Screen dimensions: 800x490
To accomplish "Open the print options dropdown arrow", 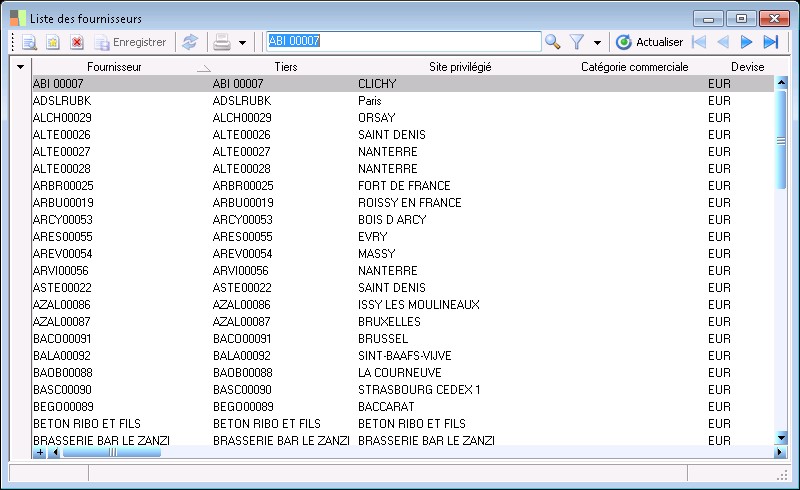I will tap(242, 42).
